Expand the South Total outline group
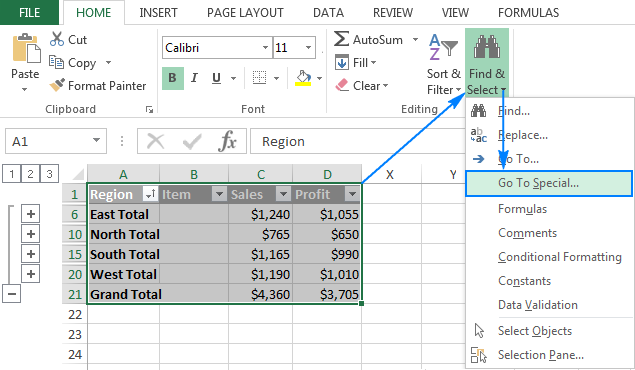This screenshot has height=370, width=635. pyautogui.click(x=30, y=254)
